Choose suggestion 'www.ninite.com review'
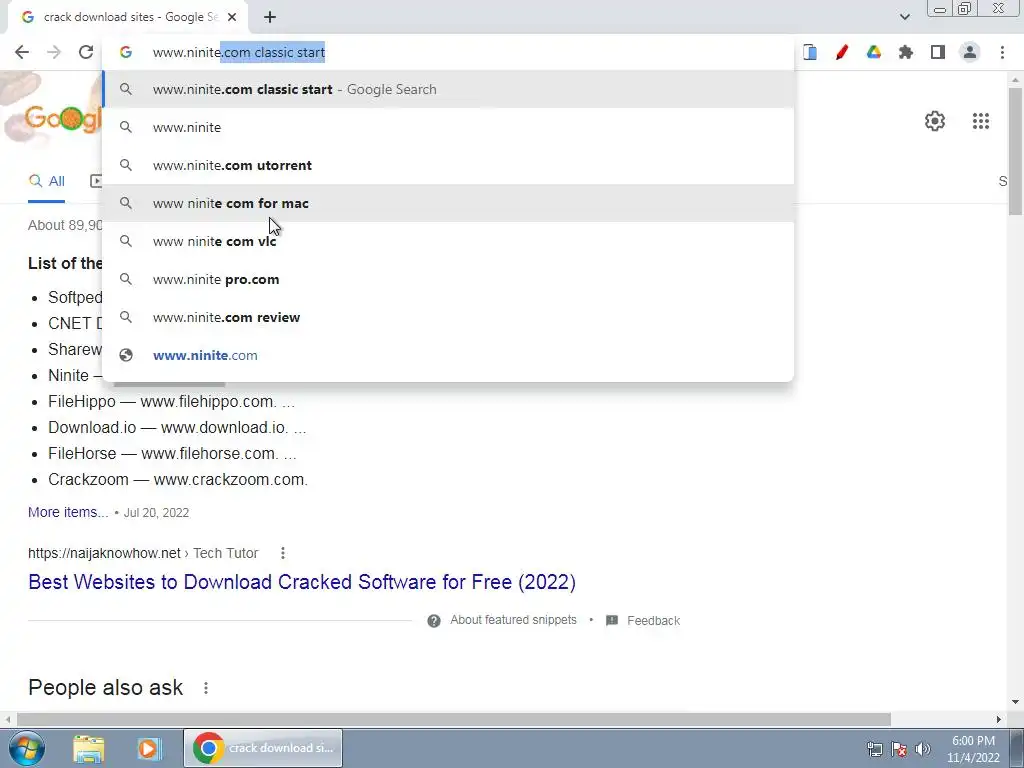This screenshot has height=768, width=1024. (x=448, y=317)
